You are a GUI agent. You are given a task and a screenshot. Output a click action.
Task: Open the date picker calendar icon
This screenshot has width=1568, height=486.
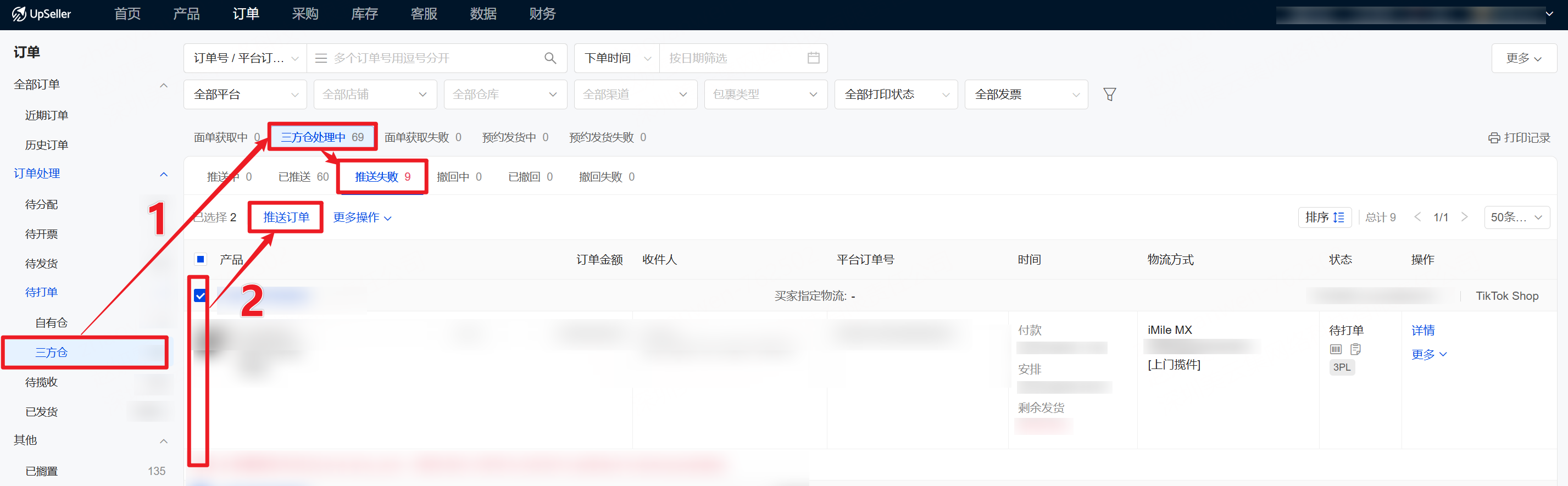(813, 58)
